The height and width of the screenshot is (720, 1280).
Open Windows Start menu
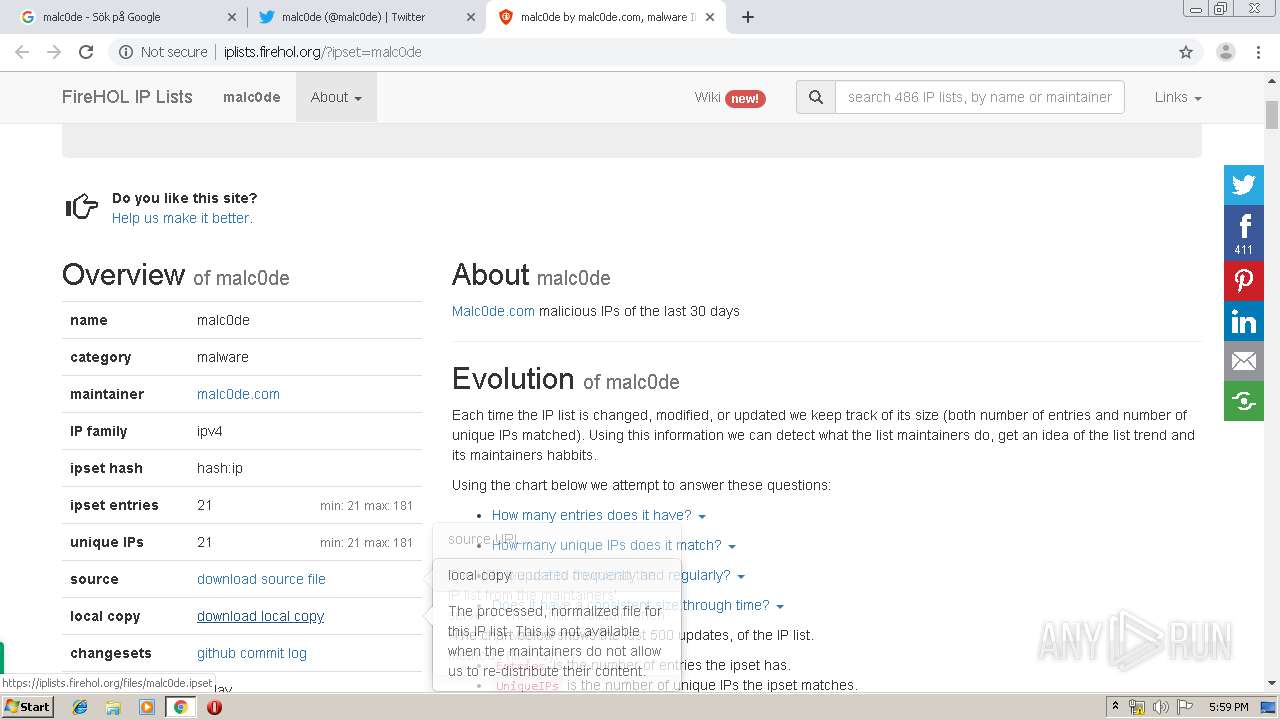tap(28, 707)
